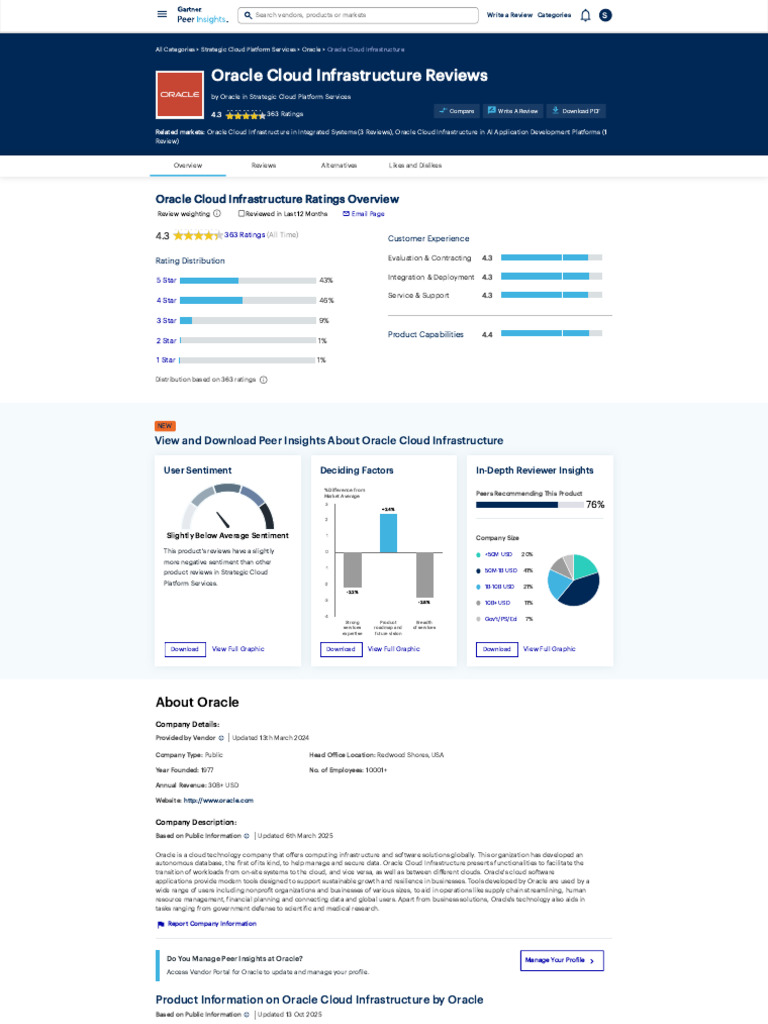Viewport: 768px width, 1024px height.
Task: Click the Company Size pie chart
Action: click(573, 580)
